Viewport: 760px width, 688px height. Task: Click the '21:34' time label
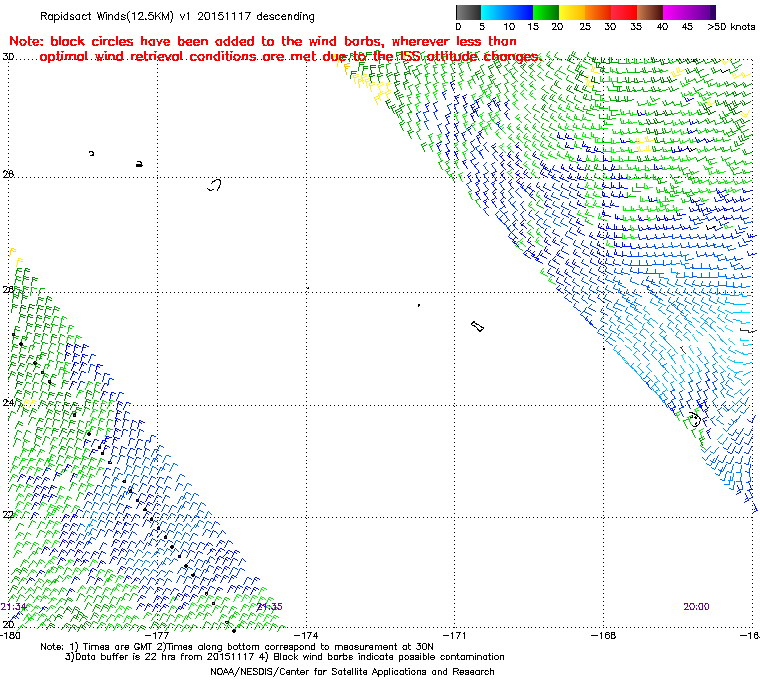(x=13, y=607)
